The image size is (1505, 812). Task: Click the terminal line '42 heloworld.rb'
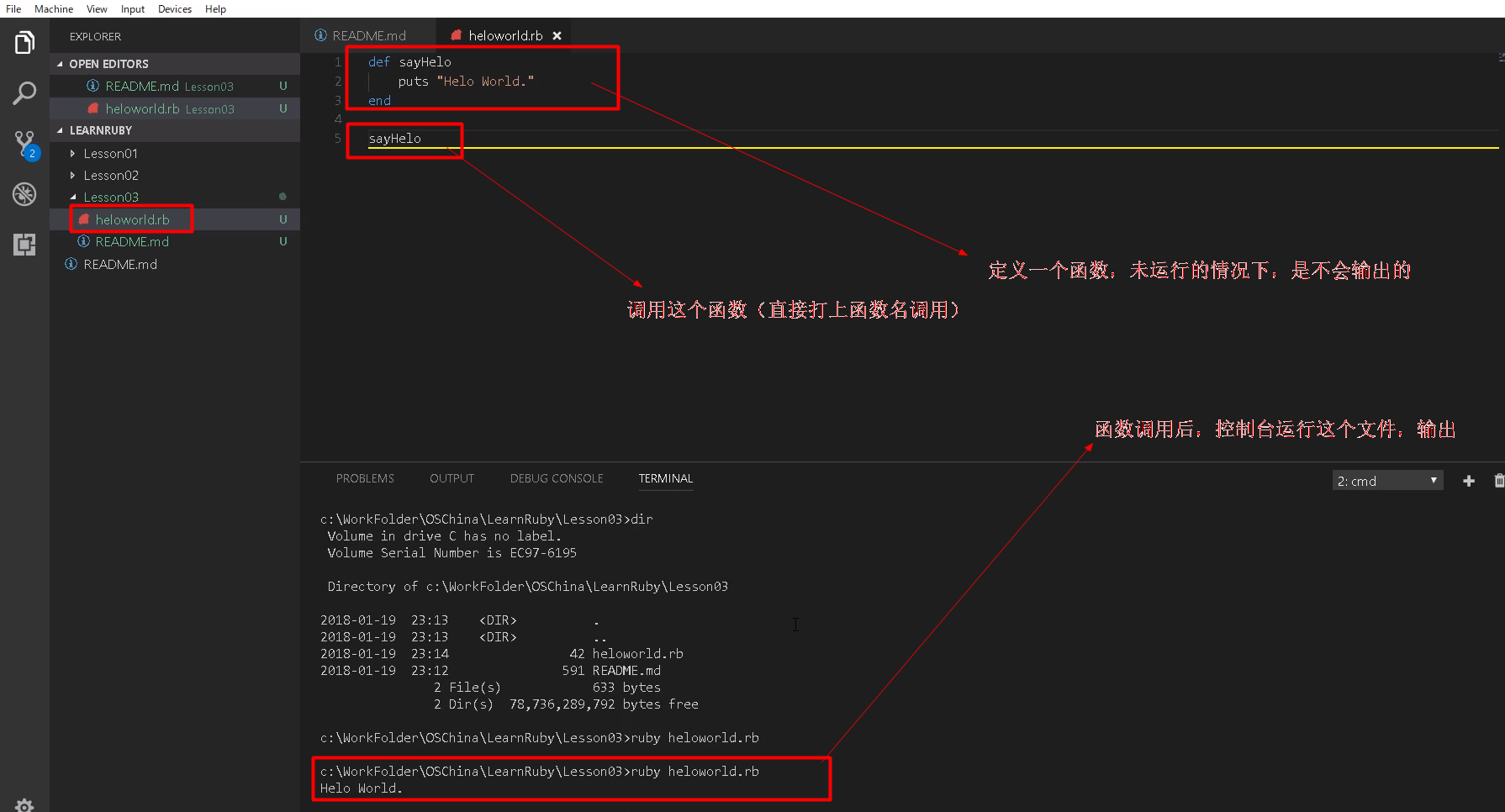click(x=626, y=654)
